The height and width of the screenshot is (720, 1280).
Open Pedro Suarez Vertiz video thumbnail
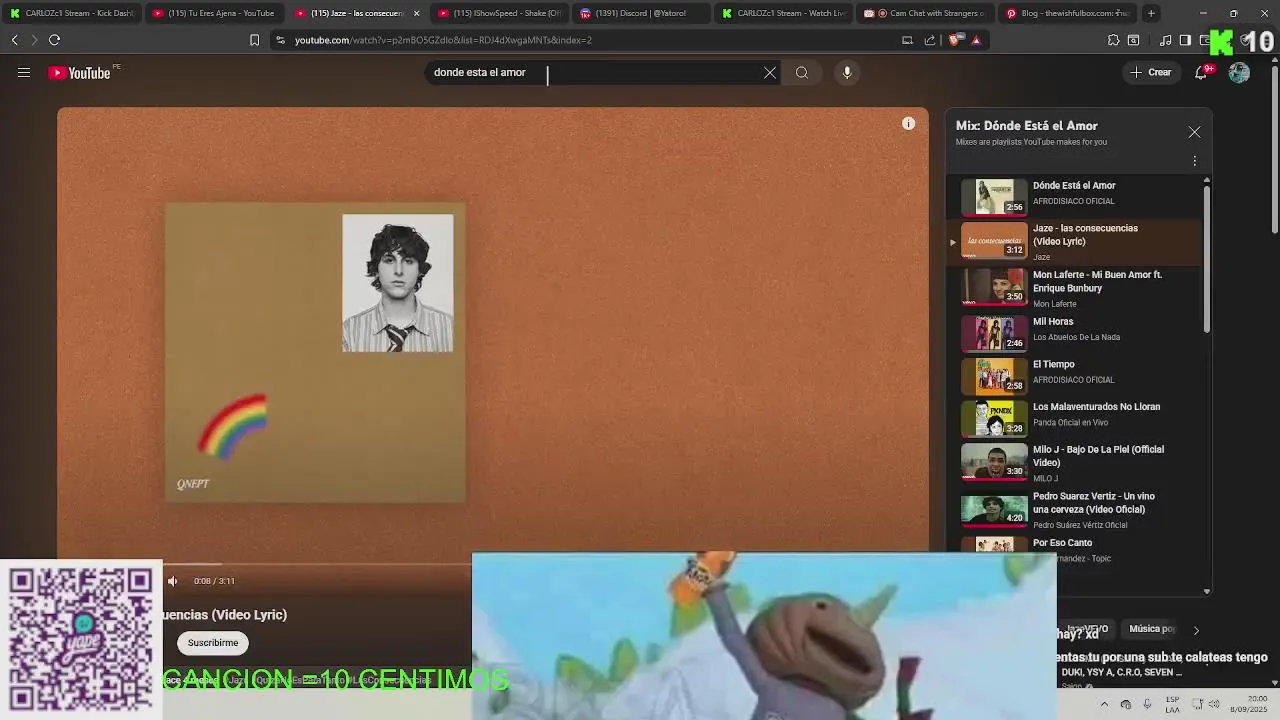click(994, 509)
